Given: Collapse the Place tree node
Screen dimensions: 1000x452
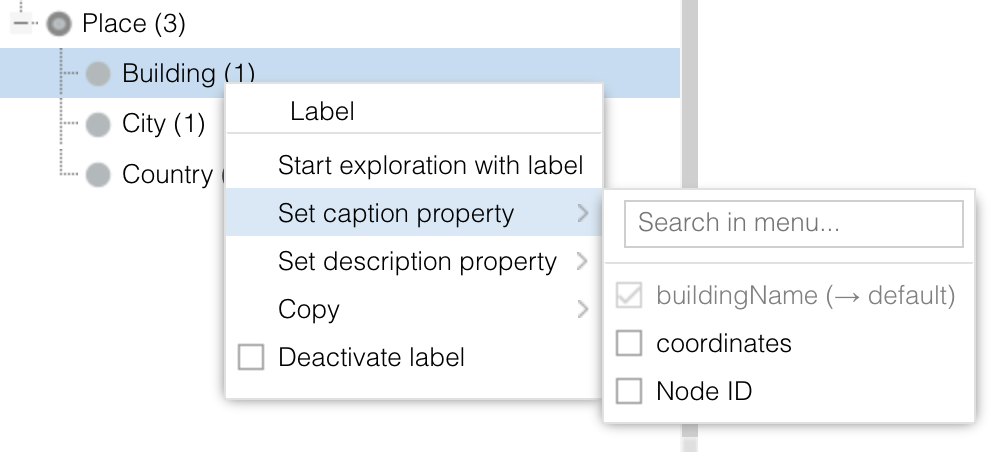Looking at the screenshot, I should click(26, 23).
